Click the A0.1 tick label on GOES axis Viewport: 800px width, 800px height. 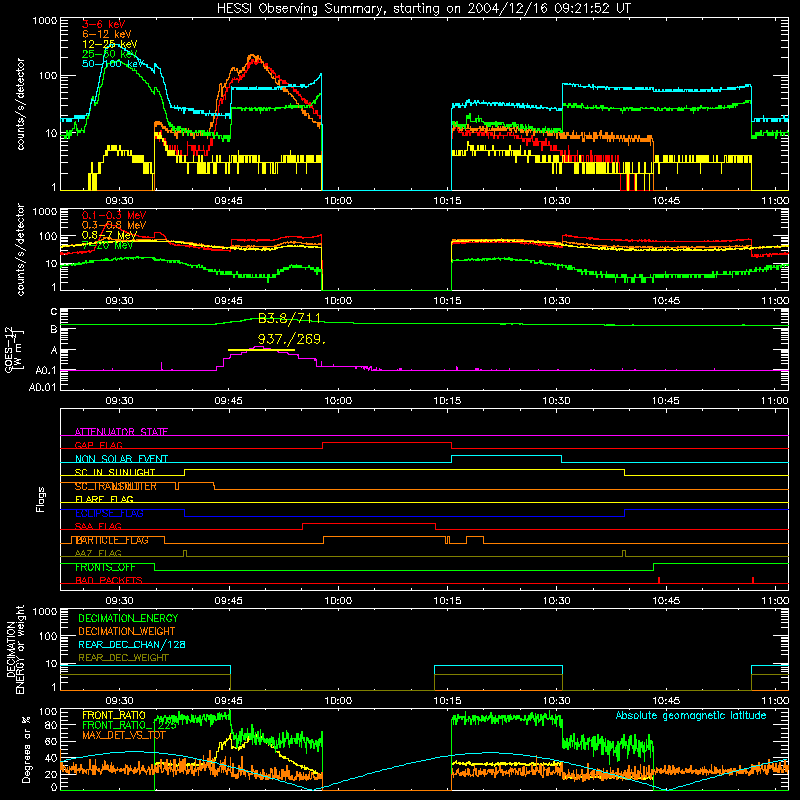click(x=46, y=371)
